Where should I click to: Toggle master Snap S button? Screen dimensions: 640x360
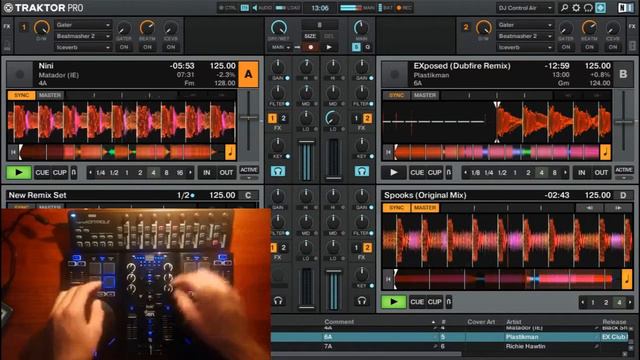point(356,47)
